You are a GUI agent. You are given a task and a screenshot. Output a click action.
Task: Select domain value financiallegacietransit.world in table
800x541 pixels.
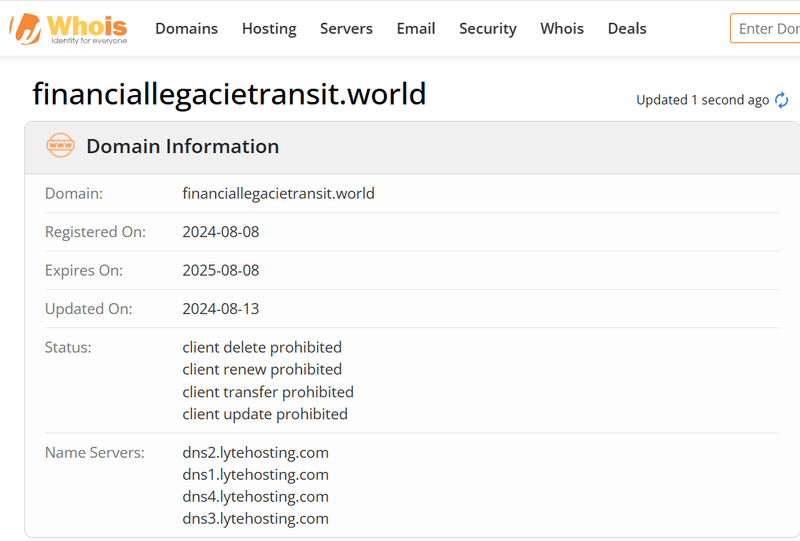tap(279, 193)
